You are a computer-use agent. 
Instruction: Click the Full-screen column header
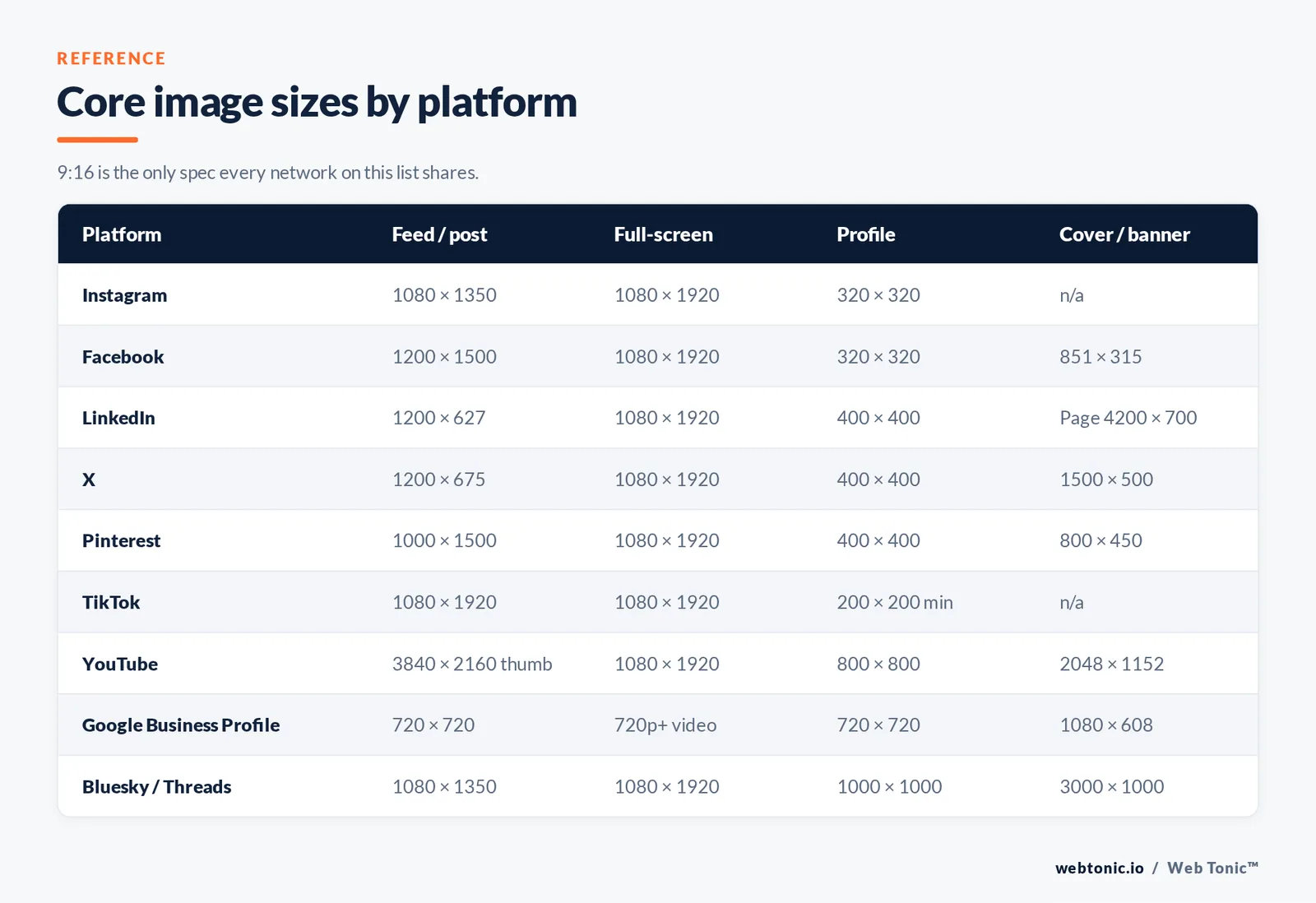coord(663,234)
